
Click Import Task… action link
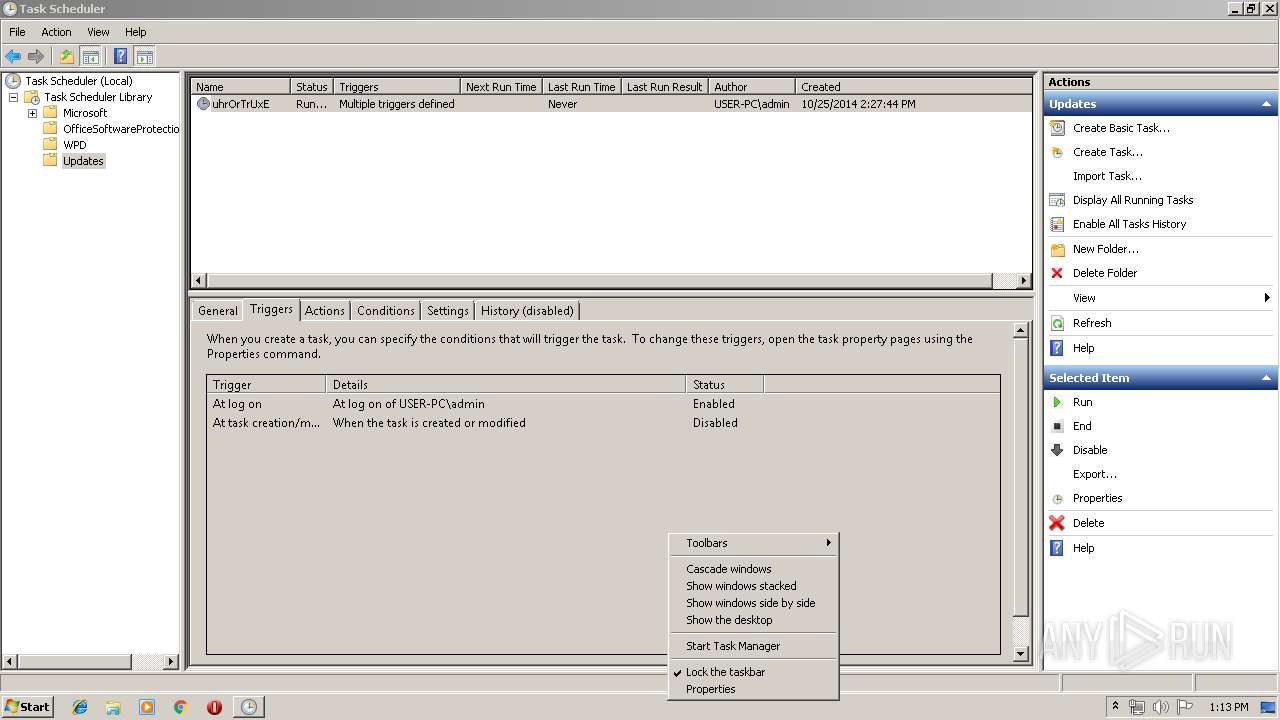(1107, 176)
